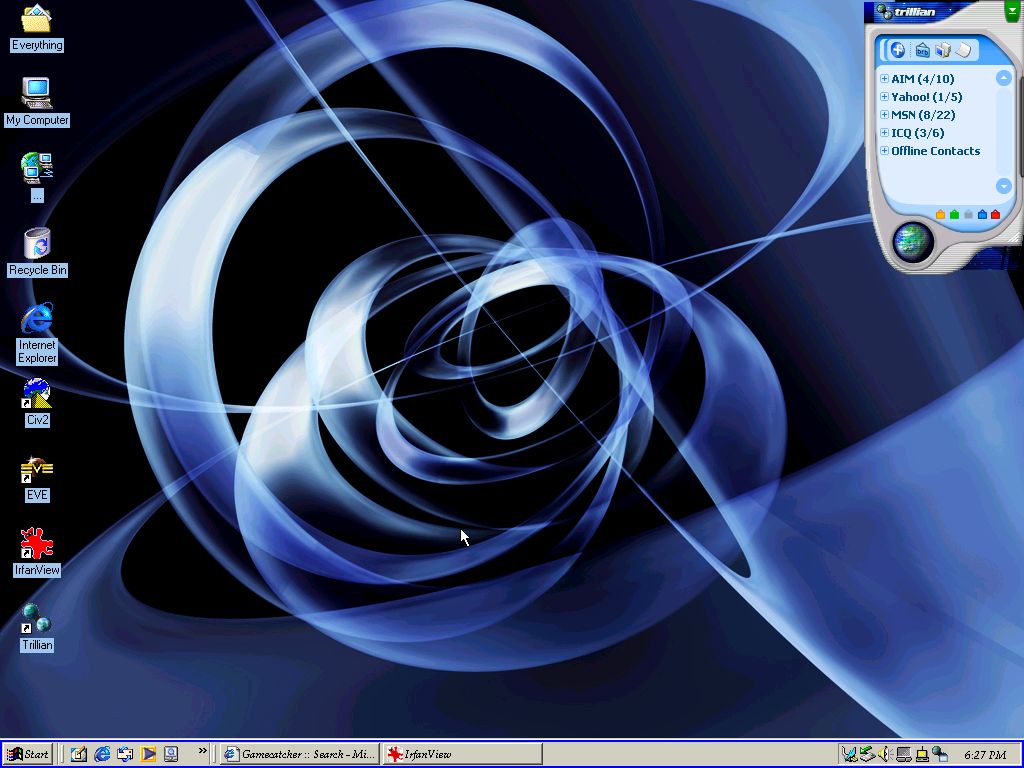
Task: Click the Trillian window resize grip
Action: click(x=1016, y=239)
